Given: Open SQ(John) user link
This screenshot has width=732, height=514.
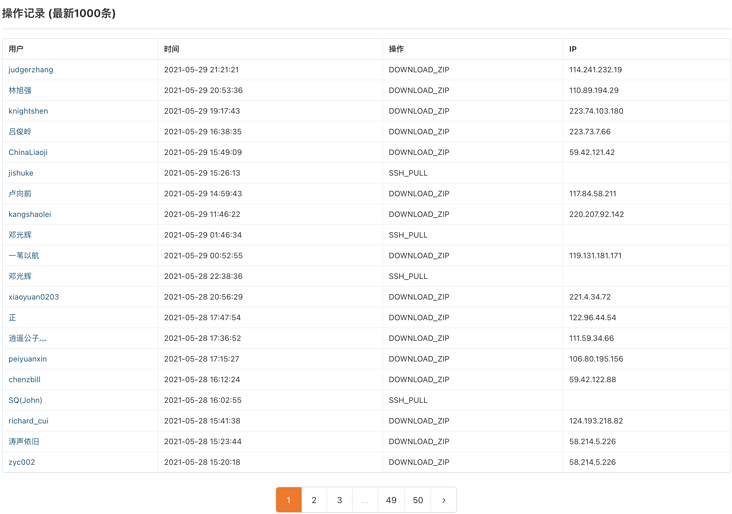Looking at the screenshot, I should (x=25, y=400).
